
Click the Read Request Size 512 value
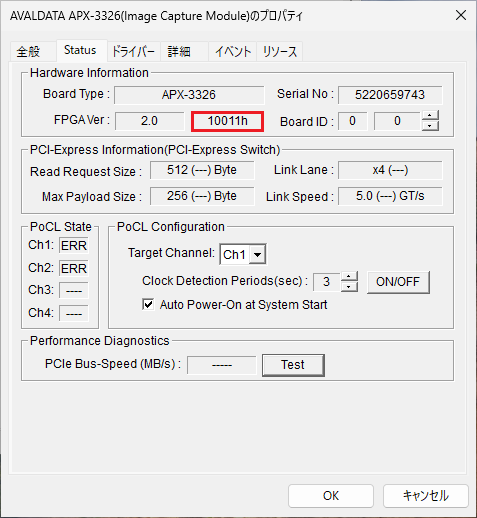point(202,170)
